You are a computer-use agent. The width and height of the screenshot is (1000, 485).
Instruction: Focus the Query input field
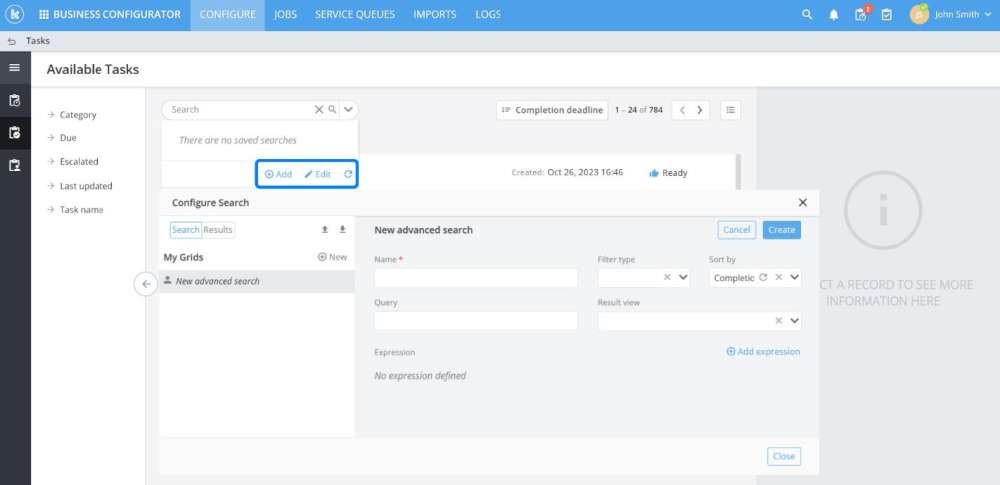(476, 321)
